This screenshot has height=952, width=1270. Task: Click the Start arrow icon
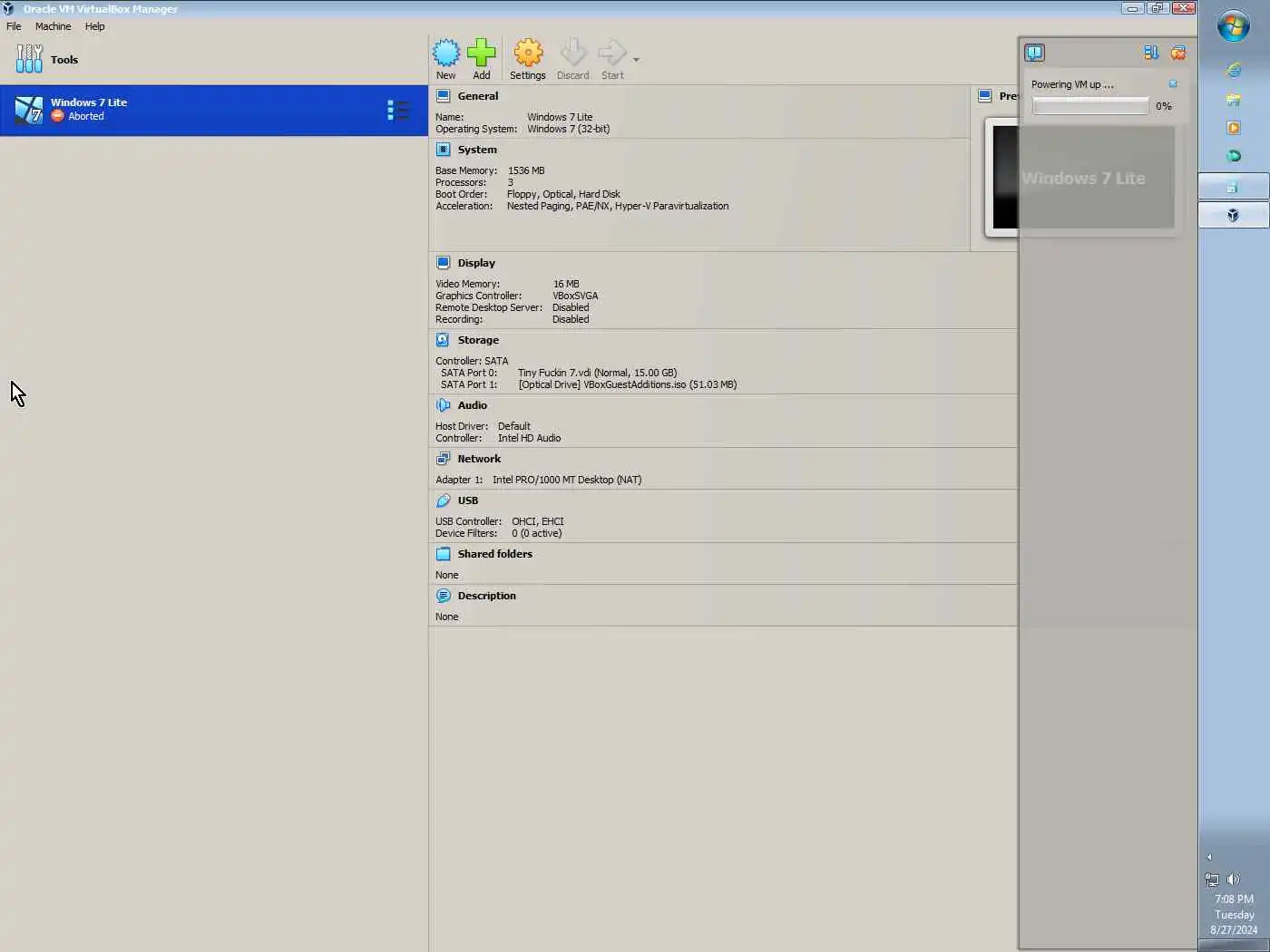[612, 53]
